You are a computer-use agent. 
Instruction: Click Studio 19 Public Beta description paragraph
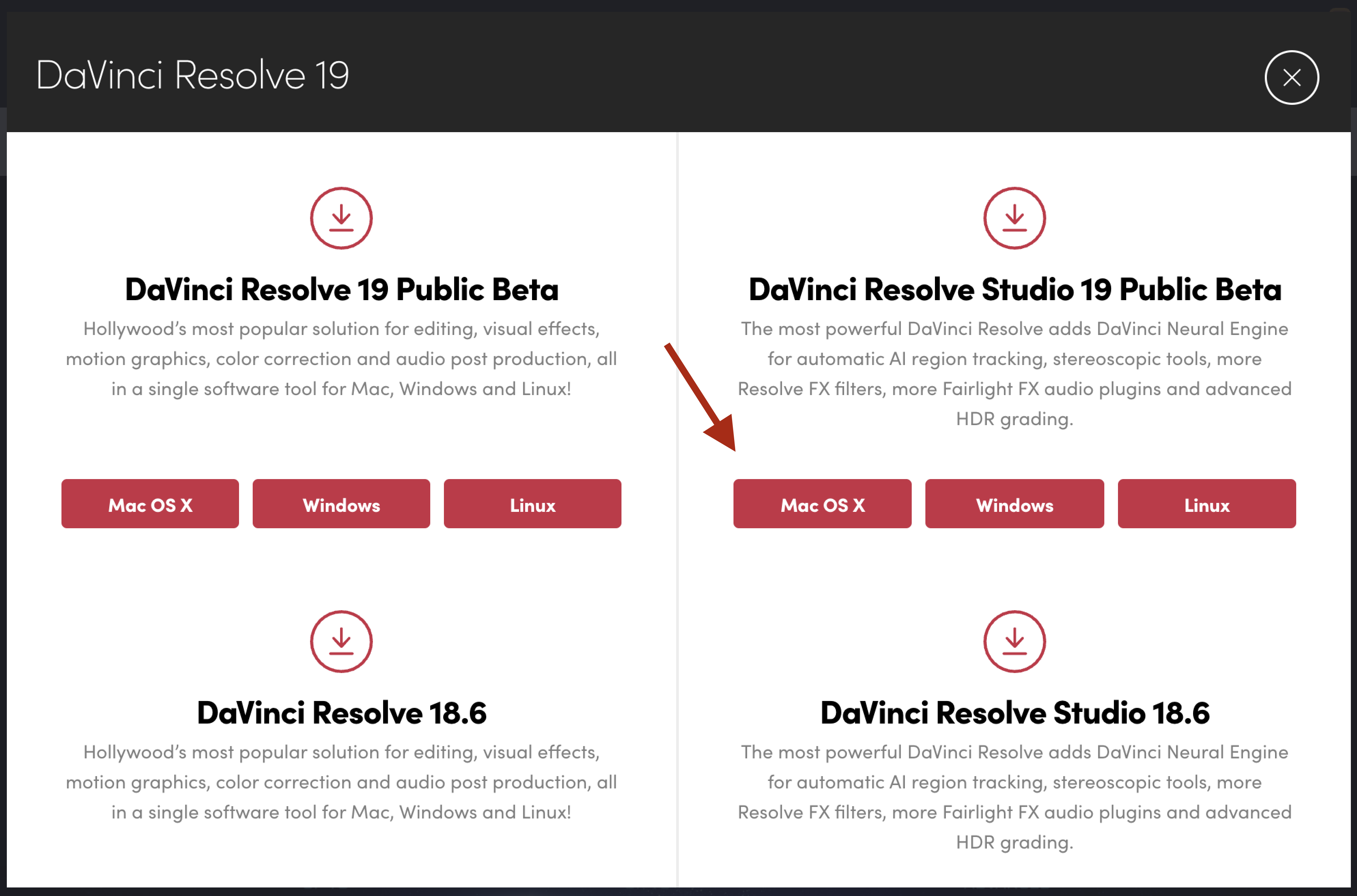1015,374
